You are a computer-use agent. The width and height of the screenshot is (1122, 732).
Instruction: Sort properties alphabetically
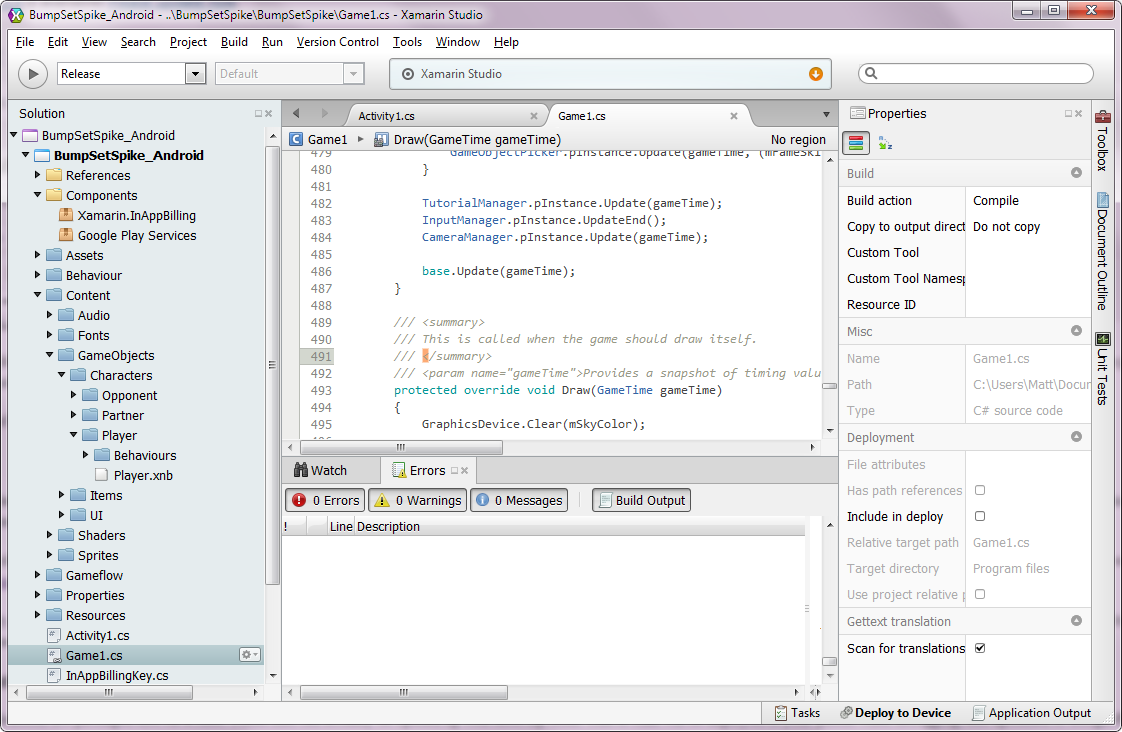click(885, 143)
